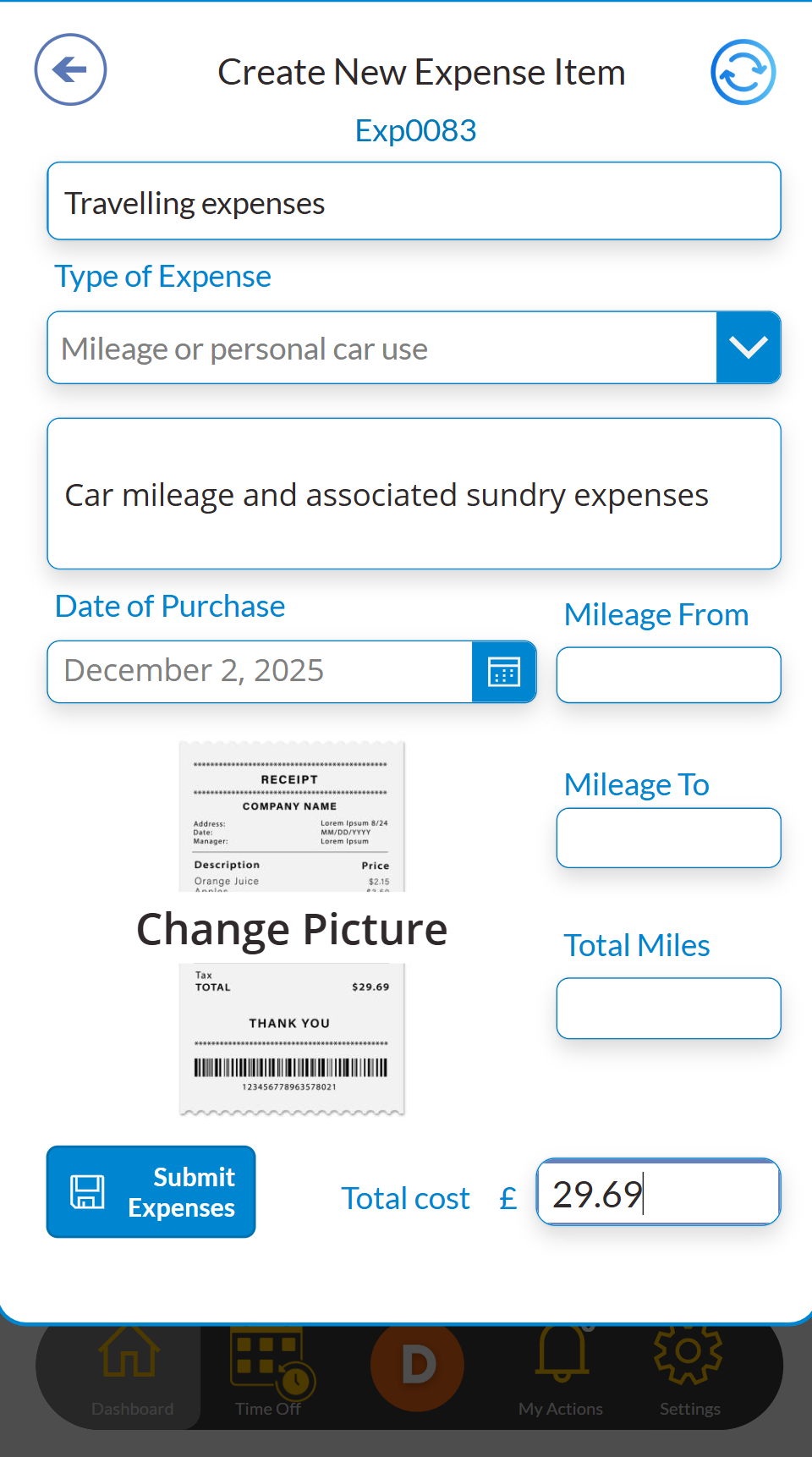Focus the Mileage To input box
Viewport: 812px width, 1457px height.
point(668,838)
